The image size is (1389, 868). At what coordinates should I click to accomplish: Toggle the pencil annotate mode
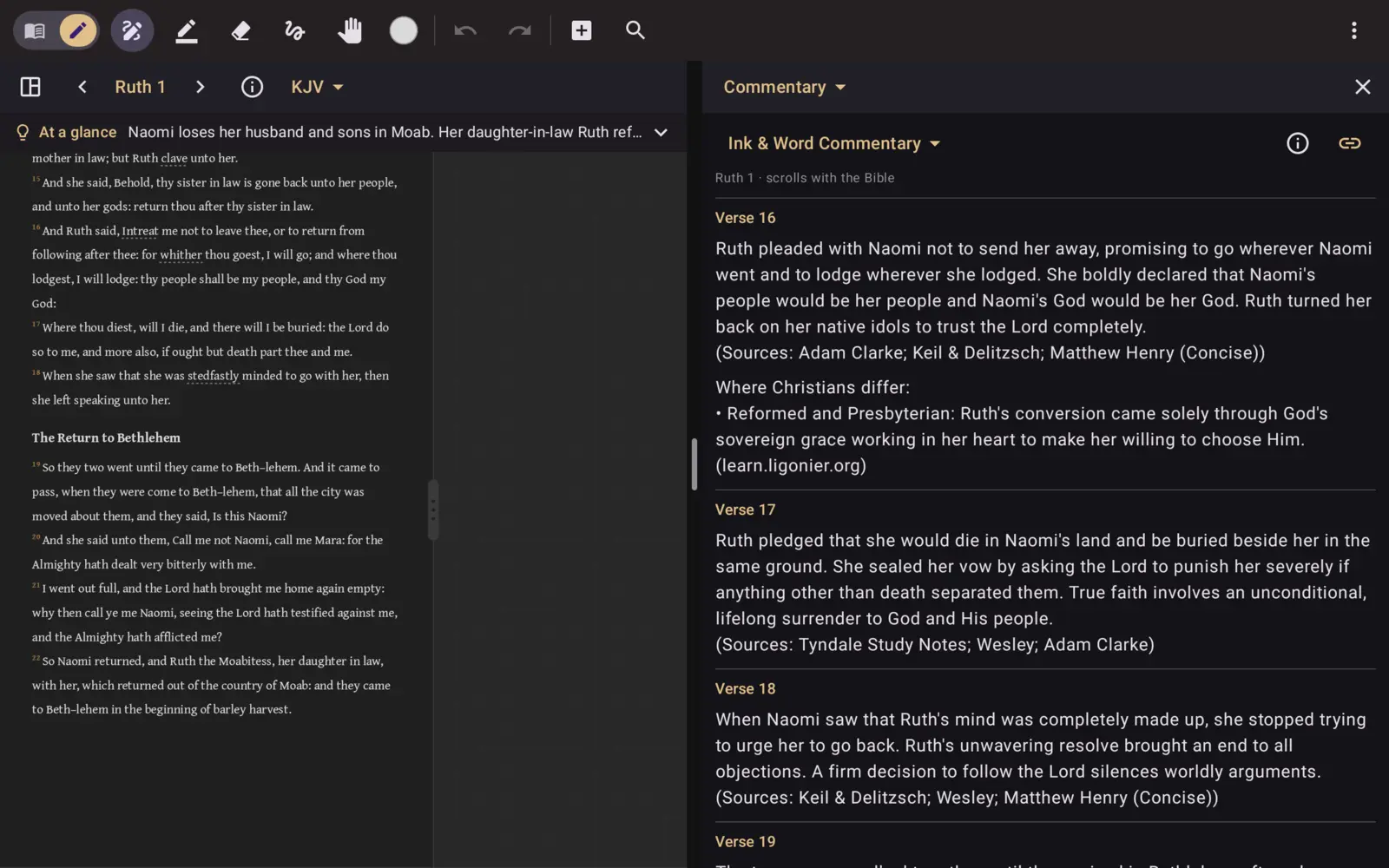[x=78, y=31]
